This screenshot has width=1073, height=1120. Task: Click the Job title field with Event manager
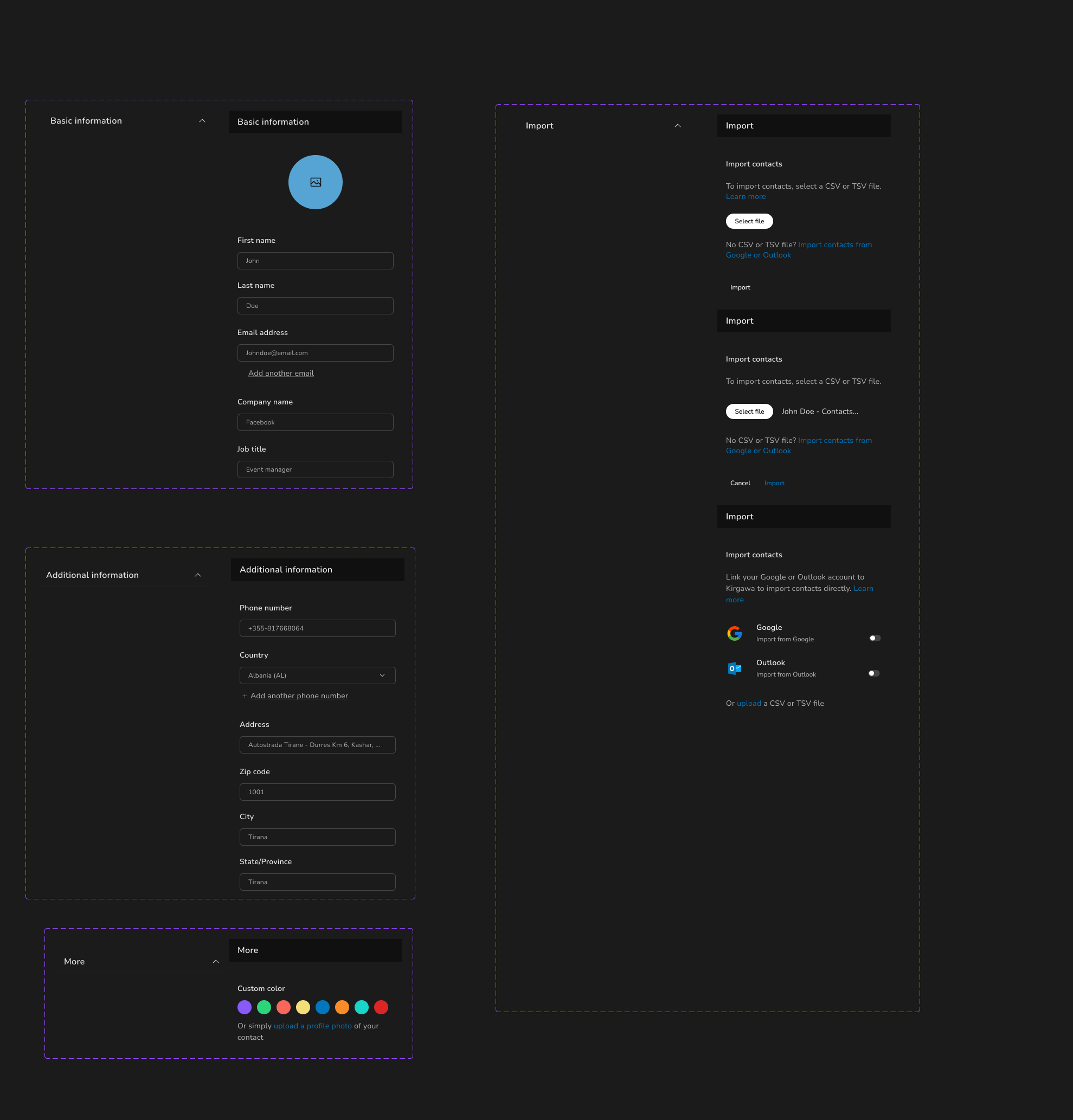316,469
